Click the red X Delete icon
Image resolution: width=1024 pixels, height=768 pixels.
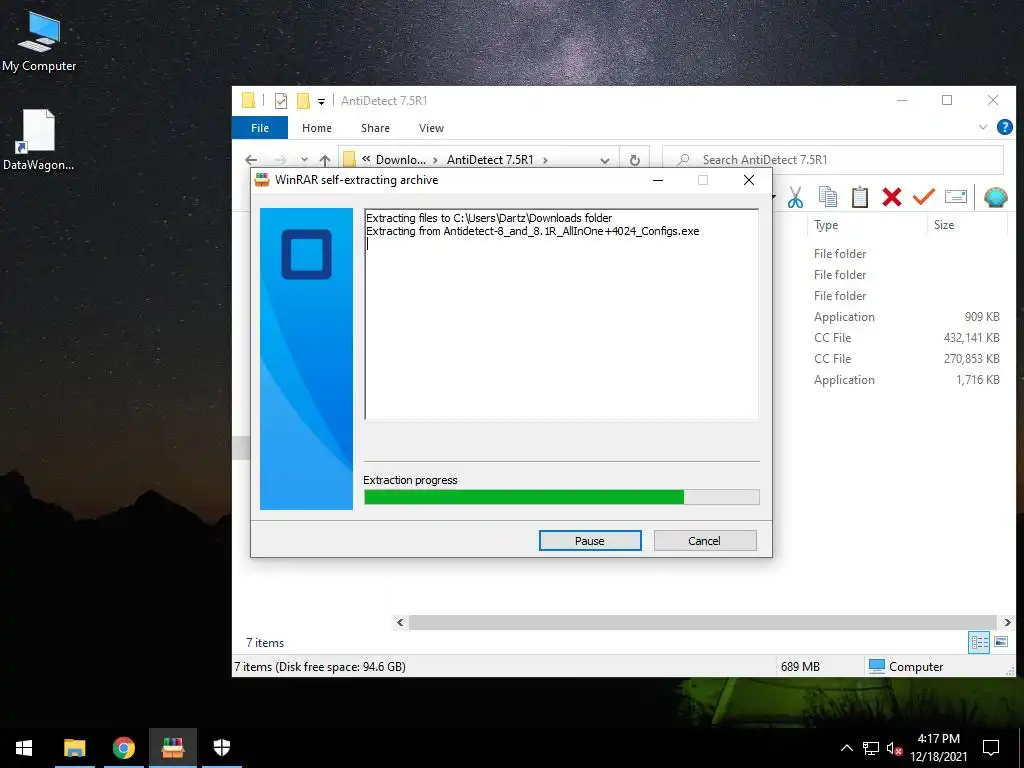tap(891, 197)
